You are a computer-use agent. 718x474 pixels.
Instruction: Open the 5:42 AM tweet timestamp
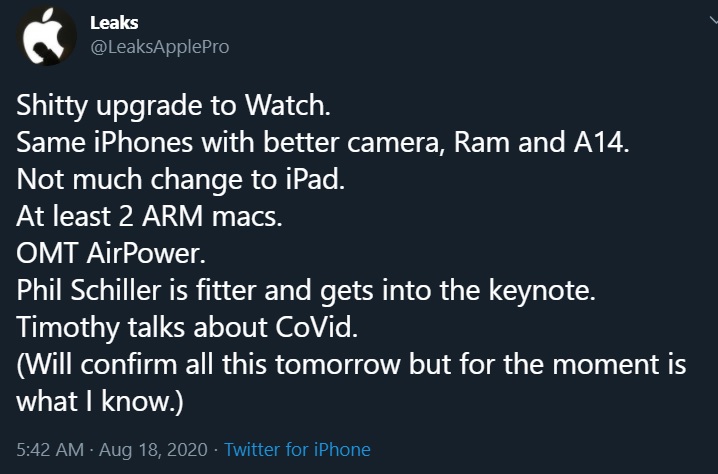click(x=47, y=449)
